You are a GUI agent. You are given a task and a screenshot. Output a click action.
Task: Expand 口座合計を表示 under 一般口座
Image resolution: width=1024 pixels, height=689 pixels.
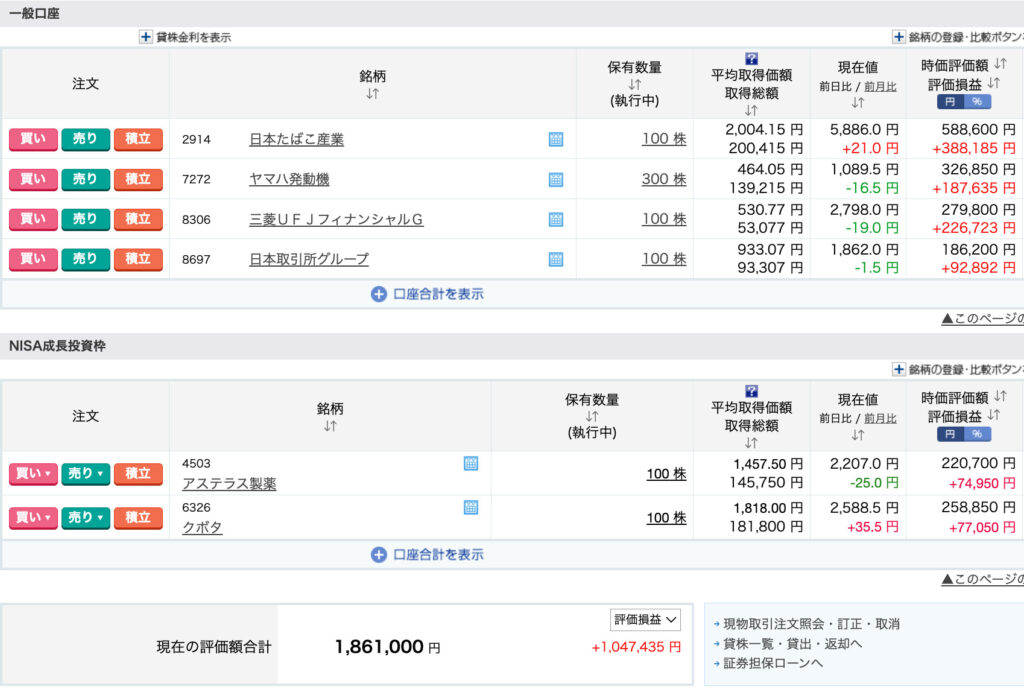(x=428, y=295)
